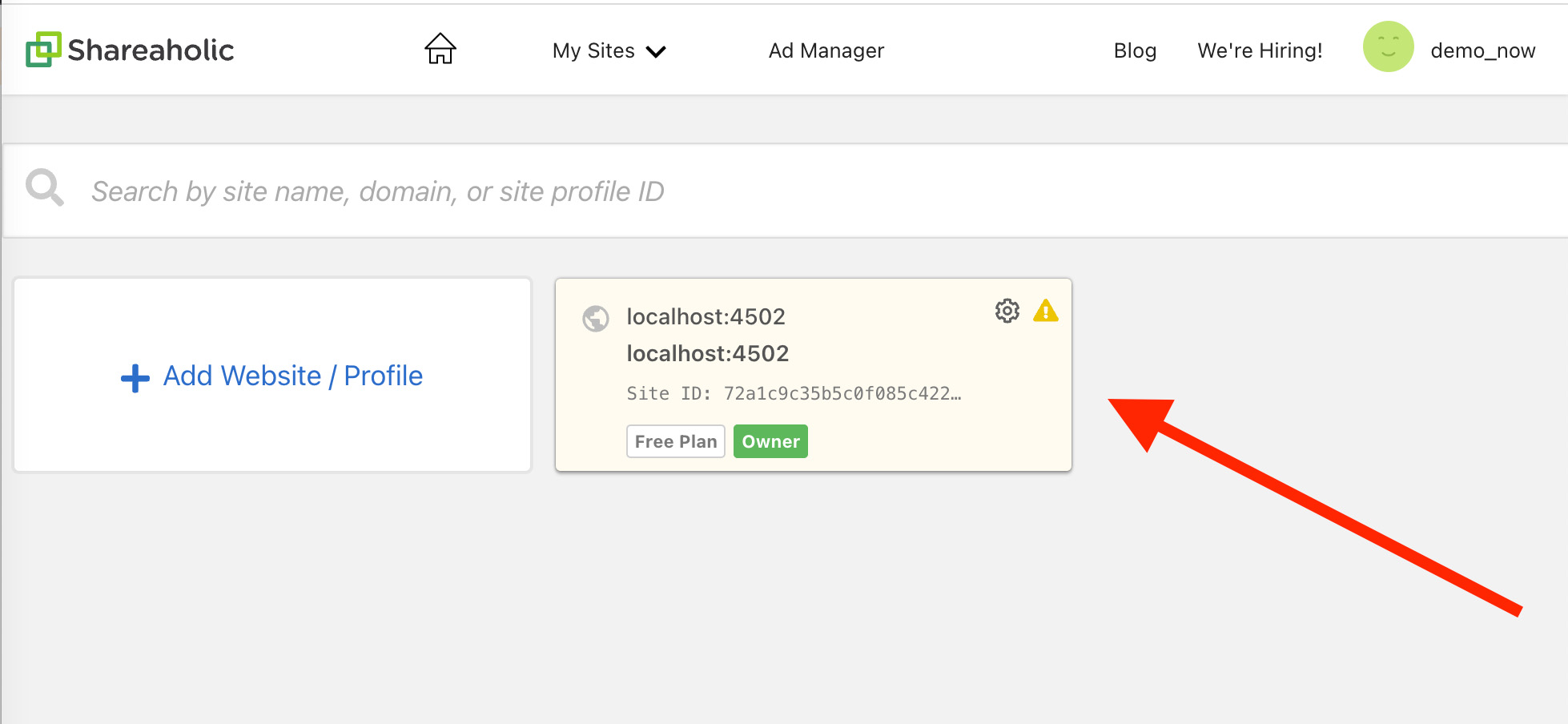This screenshot has height=724, width=1568.
Task: Click the My Sites chevron arrow
Action: click(656, 52)
